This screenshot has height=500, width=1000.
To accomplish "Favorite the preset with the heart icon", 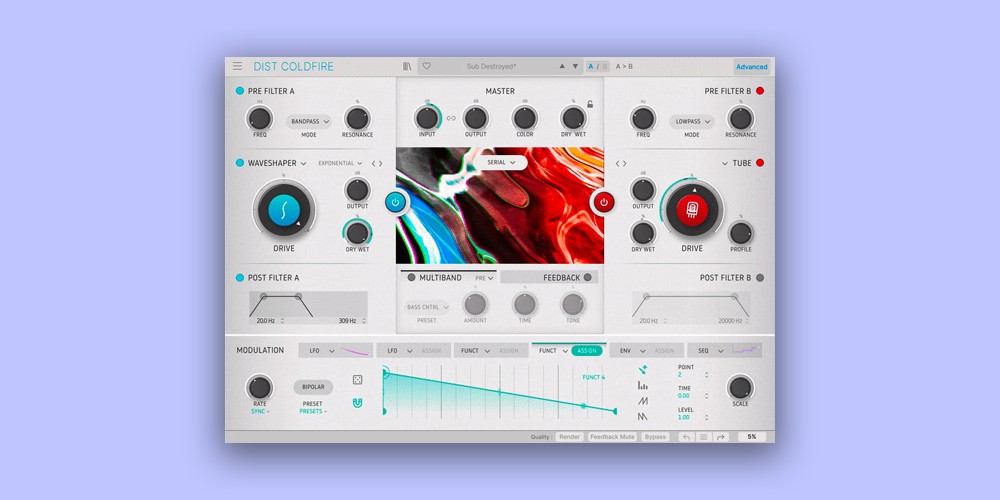I will click(426, 67).
